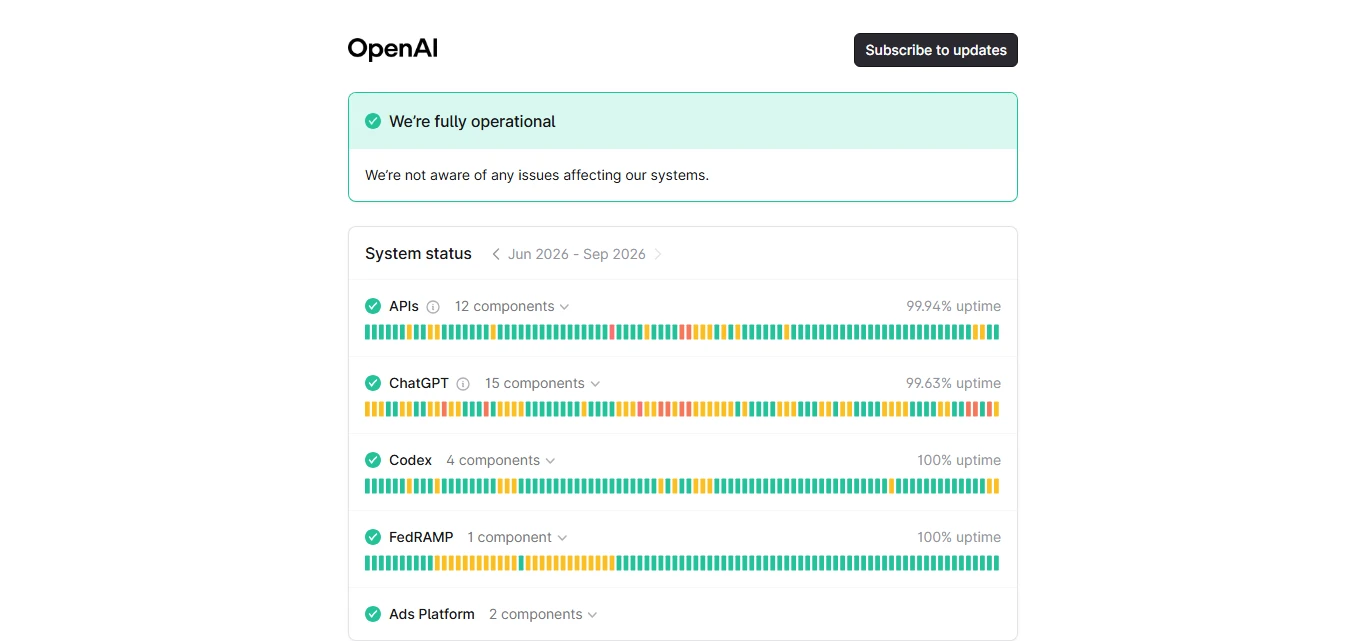Click the not aware of any issues message
This screenshot has width=1366, height=641.
pyautogui.click(x=537, y=175)
